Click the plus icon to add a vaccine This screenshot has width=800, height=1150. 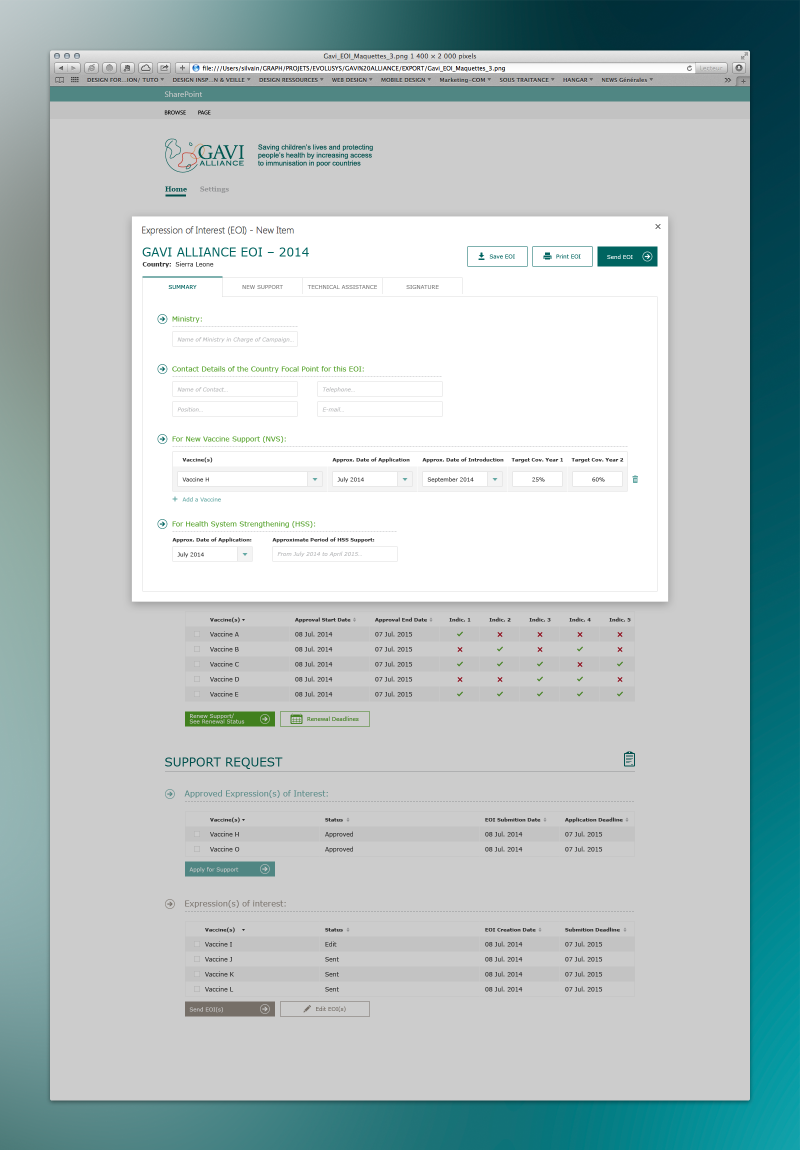[175, 499]
